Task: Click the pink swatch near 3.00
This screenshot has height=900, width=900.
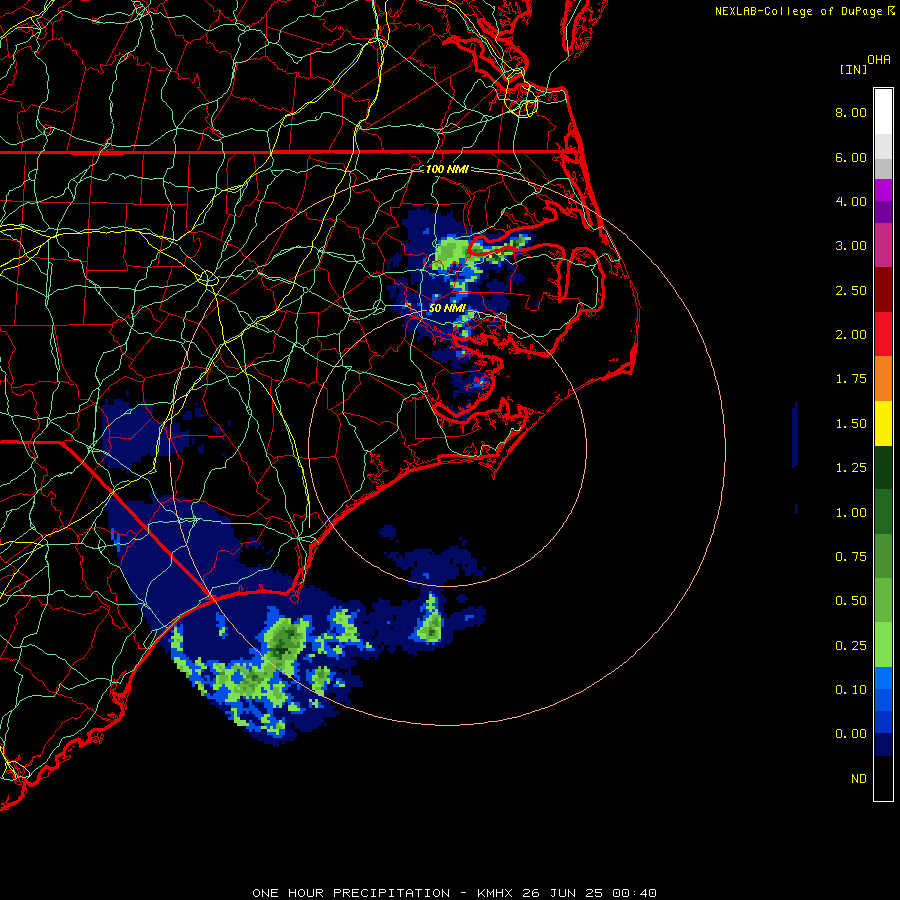Action: coord(883,246)
